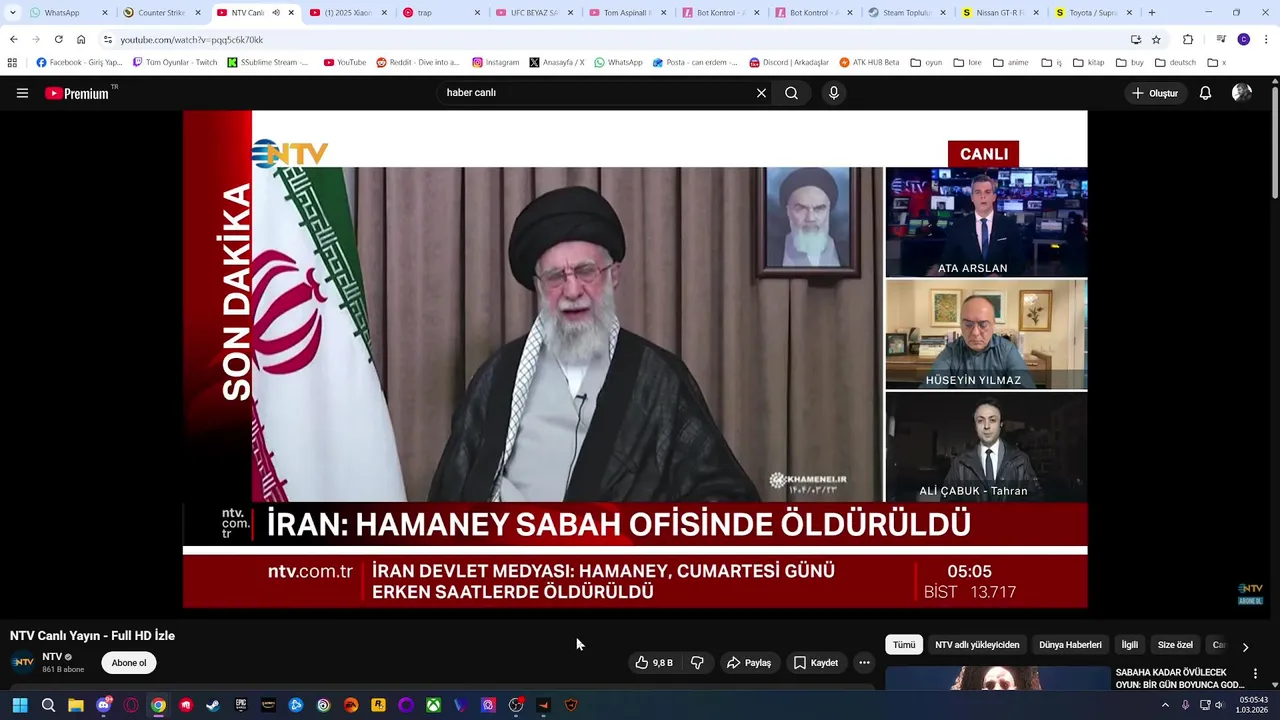
Task: Open the NTV channel name link
Action: pyautogui.click(x=52, y=657)
